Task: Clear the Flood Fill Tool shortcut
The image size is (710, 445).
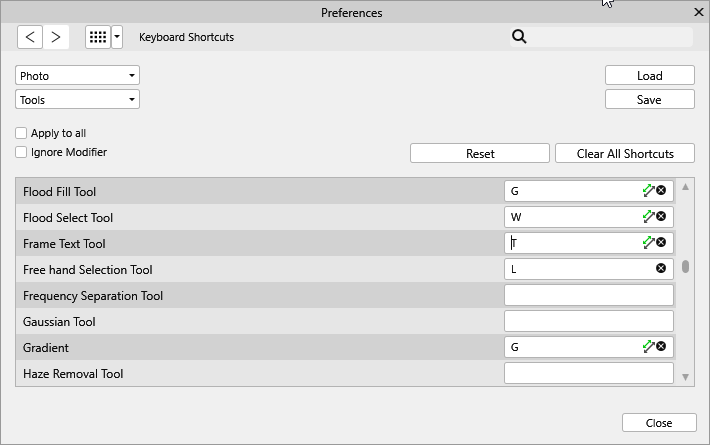Action: click(661, 190)
